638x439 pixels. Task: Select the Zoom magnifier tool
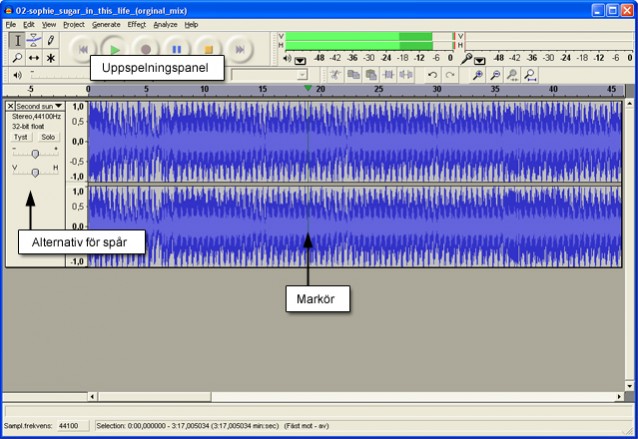click(17, 58)
